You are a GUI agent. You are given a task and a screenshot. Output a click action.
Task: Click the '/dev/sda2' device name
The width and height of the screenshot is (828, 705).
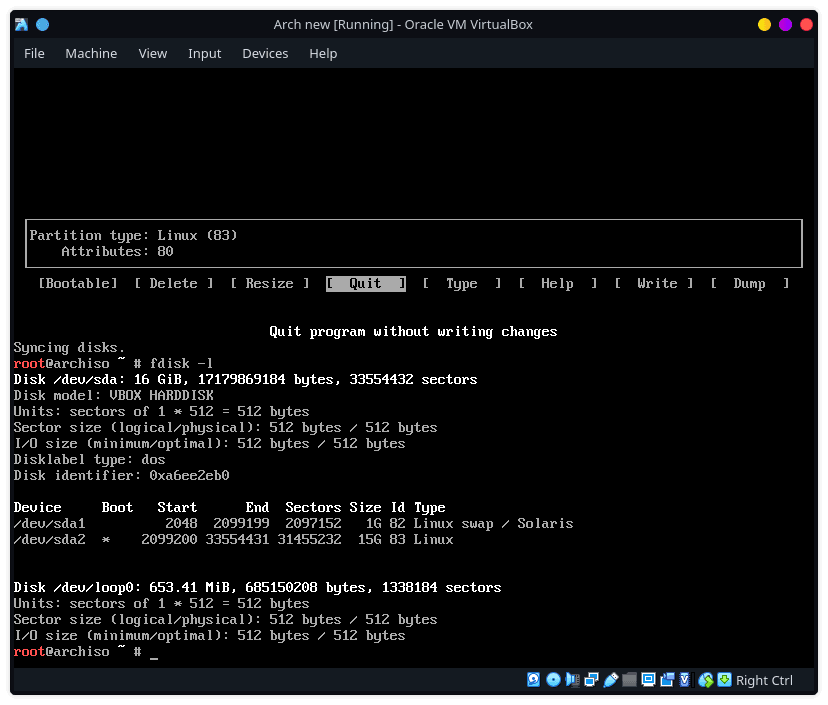coord(50,539)
